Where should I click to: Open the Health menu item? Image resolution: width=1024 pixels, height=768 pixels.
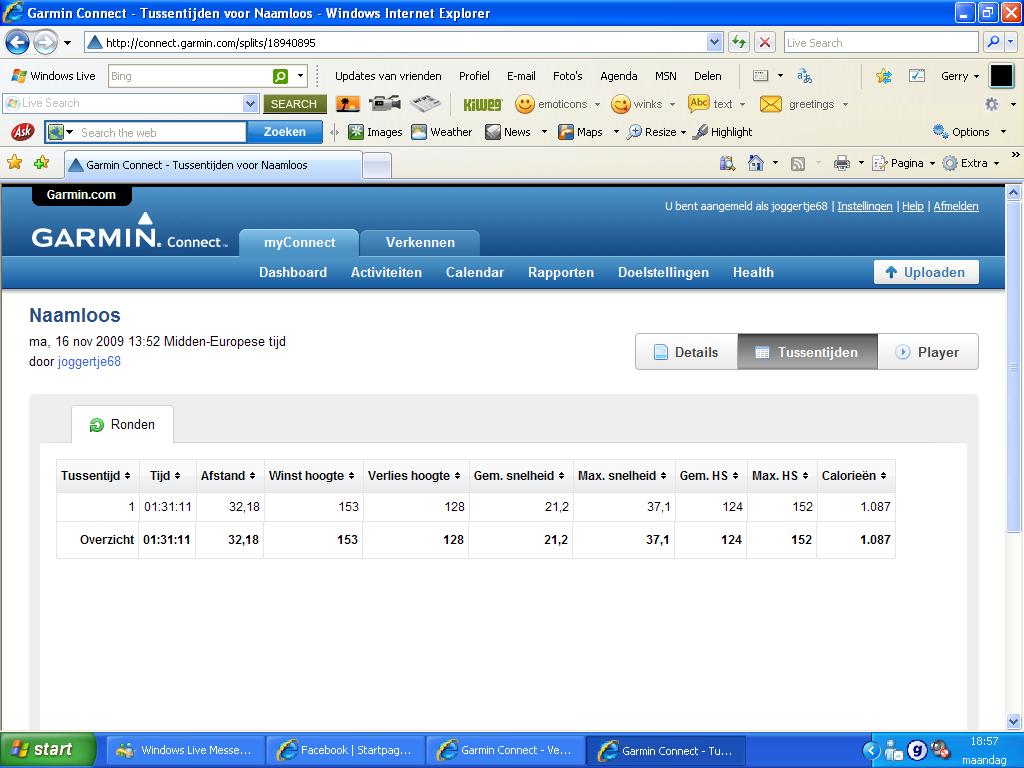753,272
